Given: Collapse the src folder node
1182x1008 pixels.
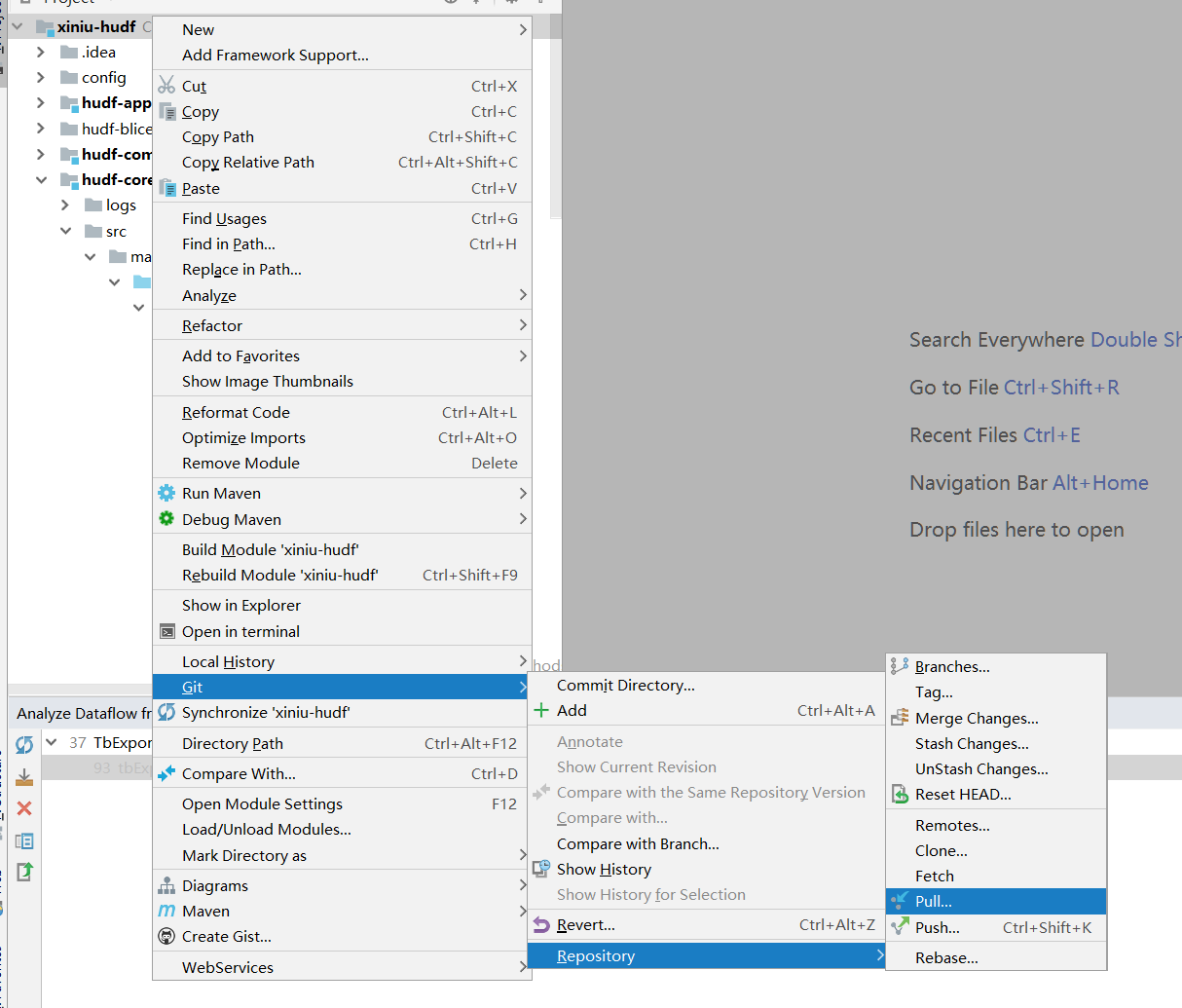Looking at the screenshot, I should click(x=65, y=231).
